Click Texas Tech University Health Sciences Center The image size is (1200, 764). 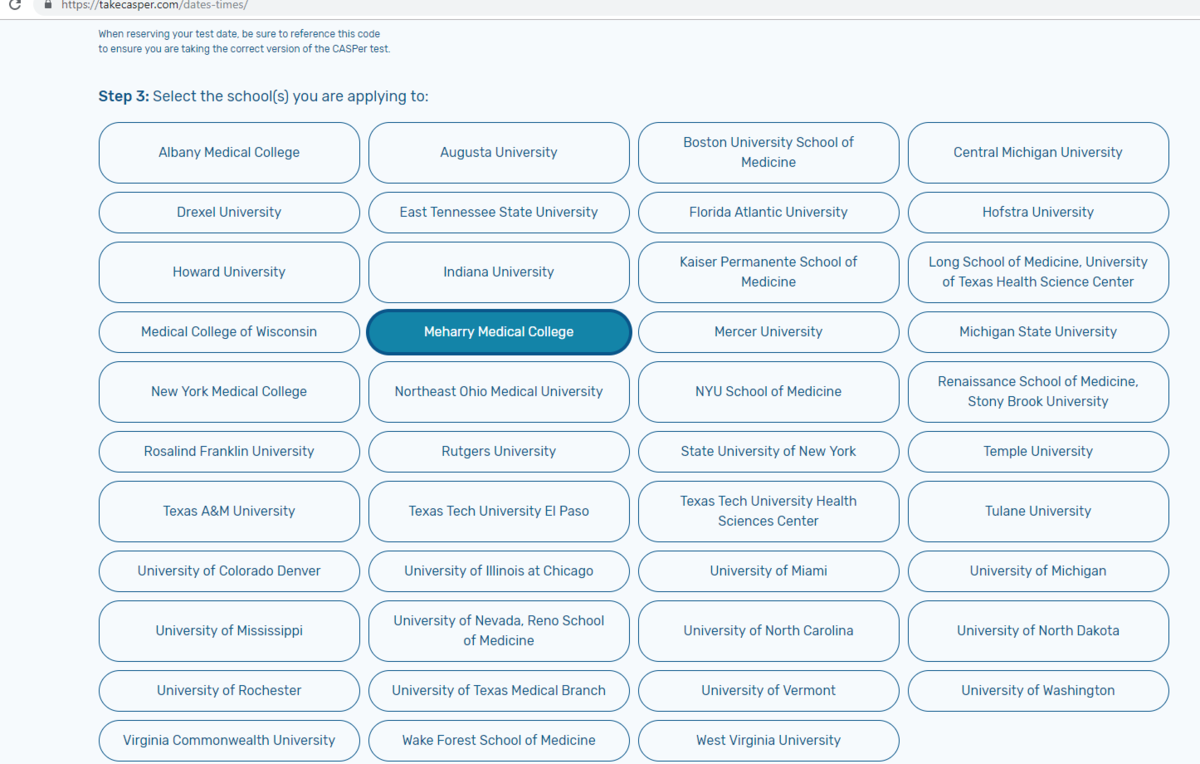pos(768,511)
